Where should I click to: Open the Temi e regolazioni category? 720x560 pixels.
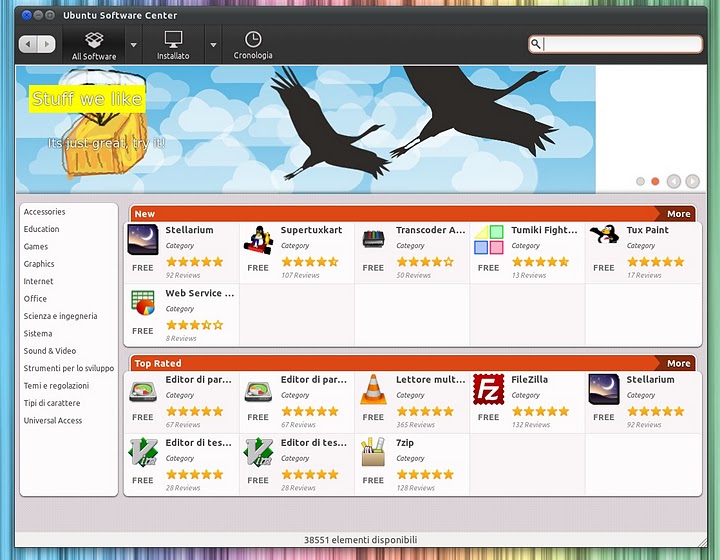click(x=56, y=386)
